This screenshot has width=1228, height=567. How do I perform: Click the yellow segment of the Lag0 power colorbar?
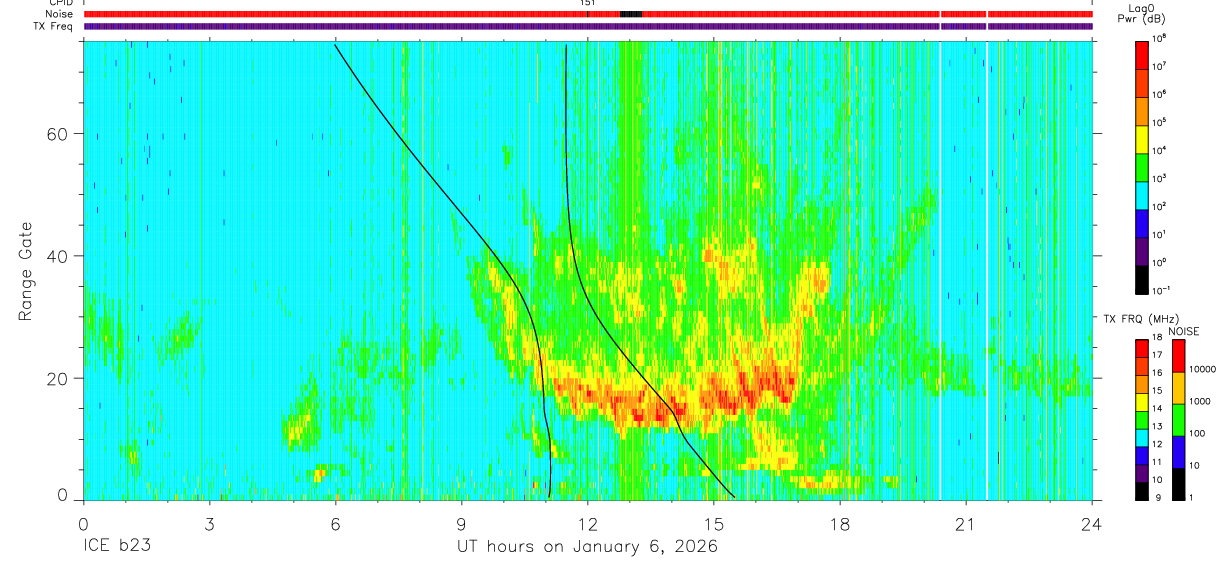1141,138
